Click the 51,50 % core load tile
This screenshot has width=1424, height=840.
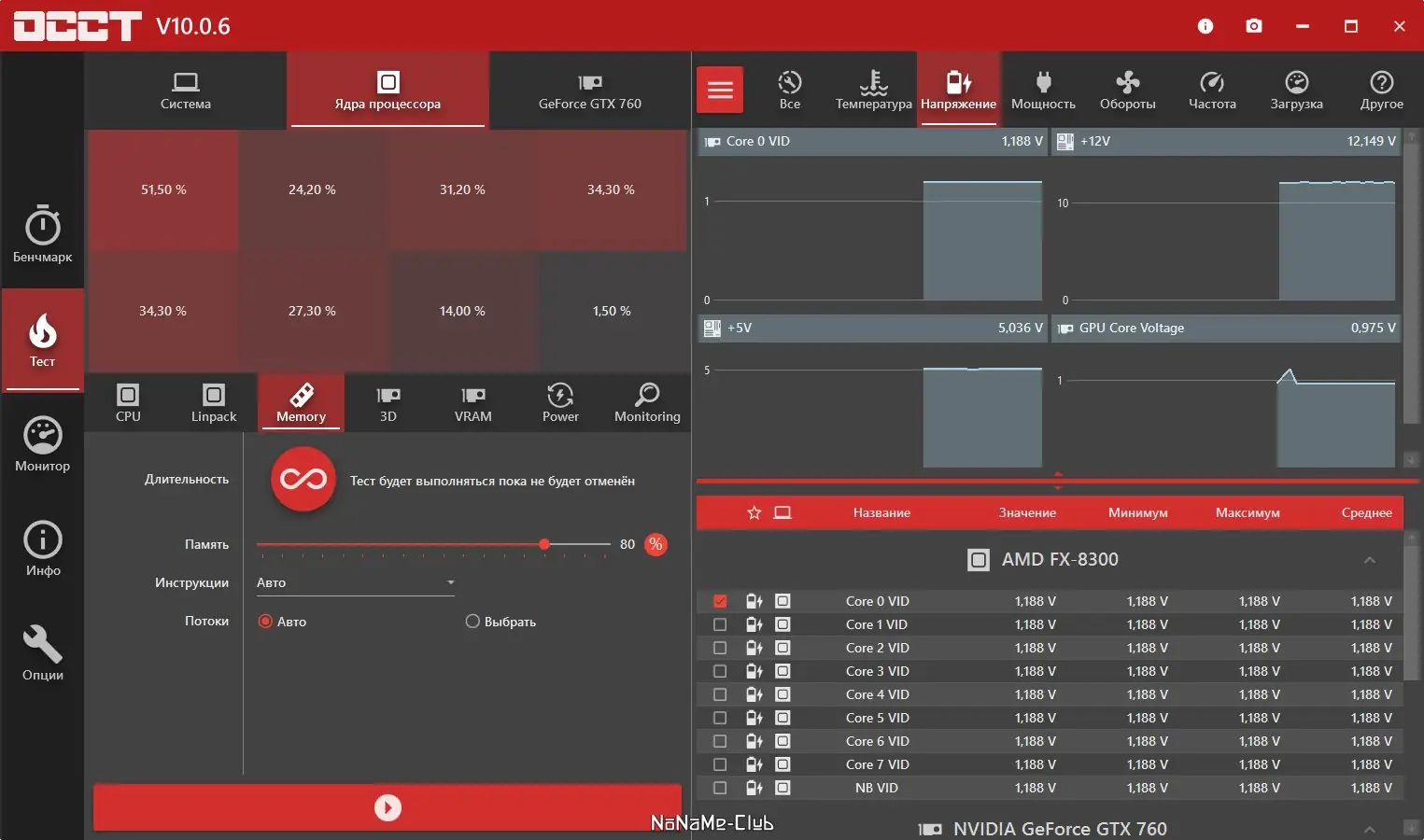(x=163, y=189)
